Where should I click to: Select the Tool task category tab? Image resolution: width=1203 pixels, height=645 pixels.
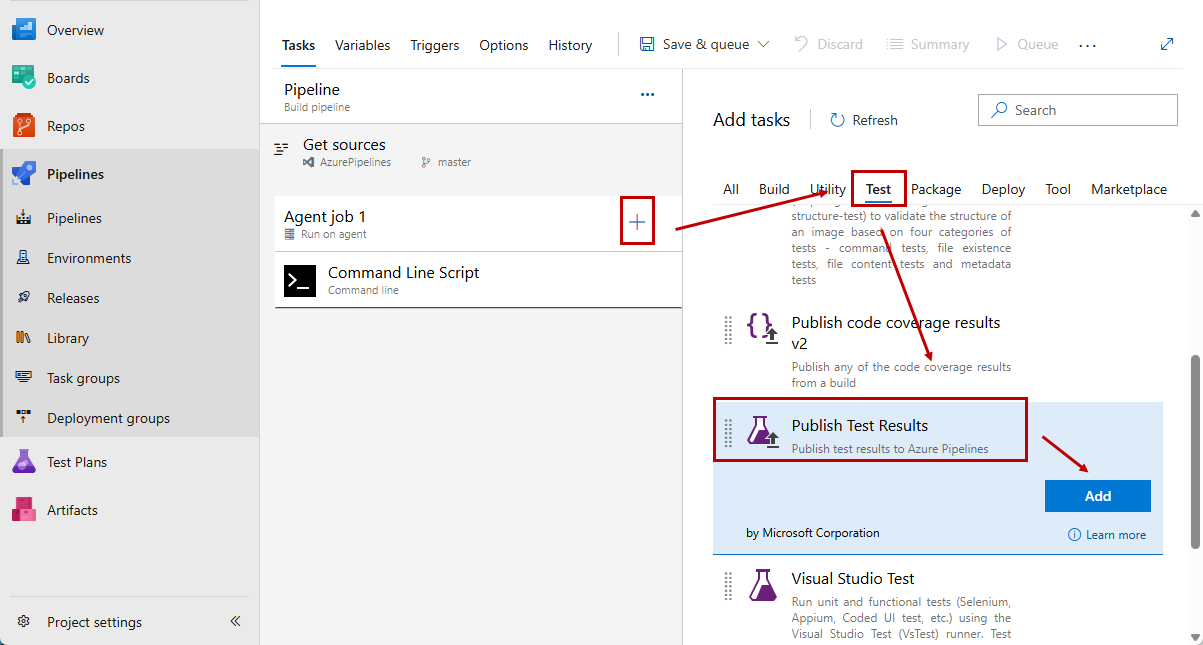[x=1058, y=189]
